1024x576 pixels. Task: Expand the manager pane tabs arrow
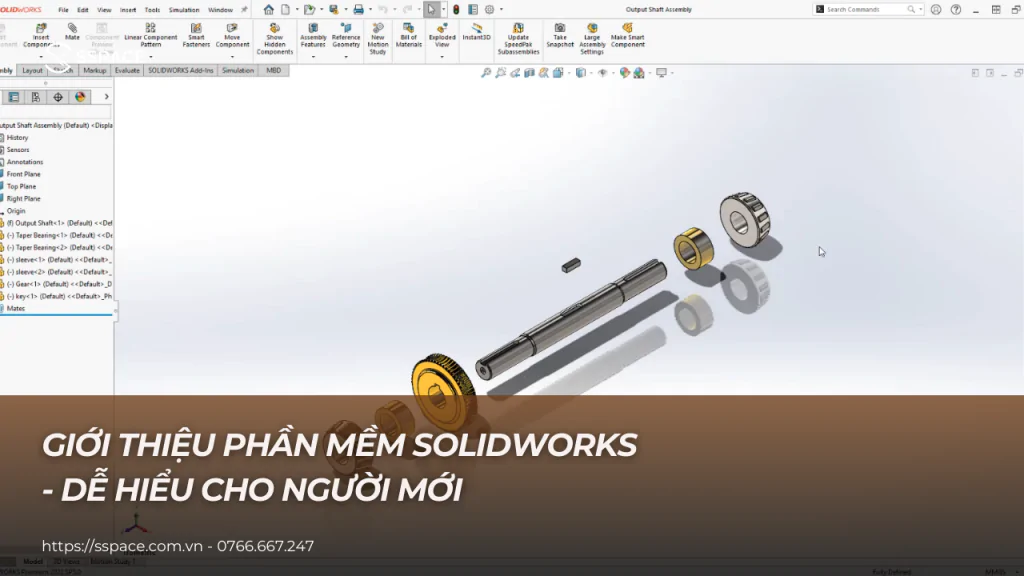pyautogui.click(x=106, y=97)
